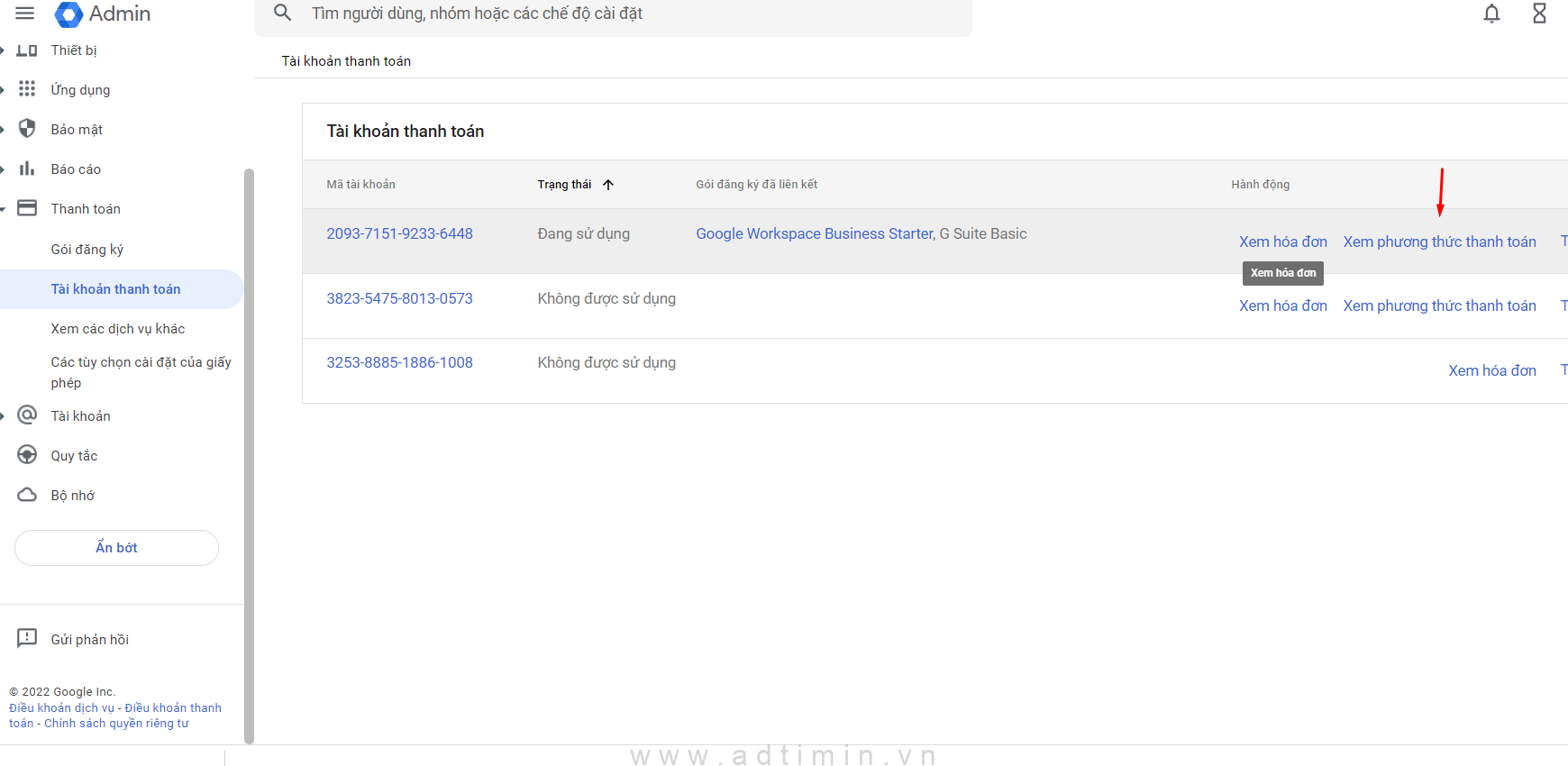Open the hourglass tasks icon
Viewport: 1568px width, 766px height.
1540,14
